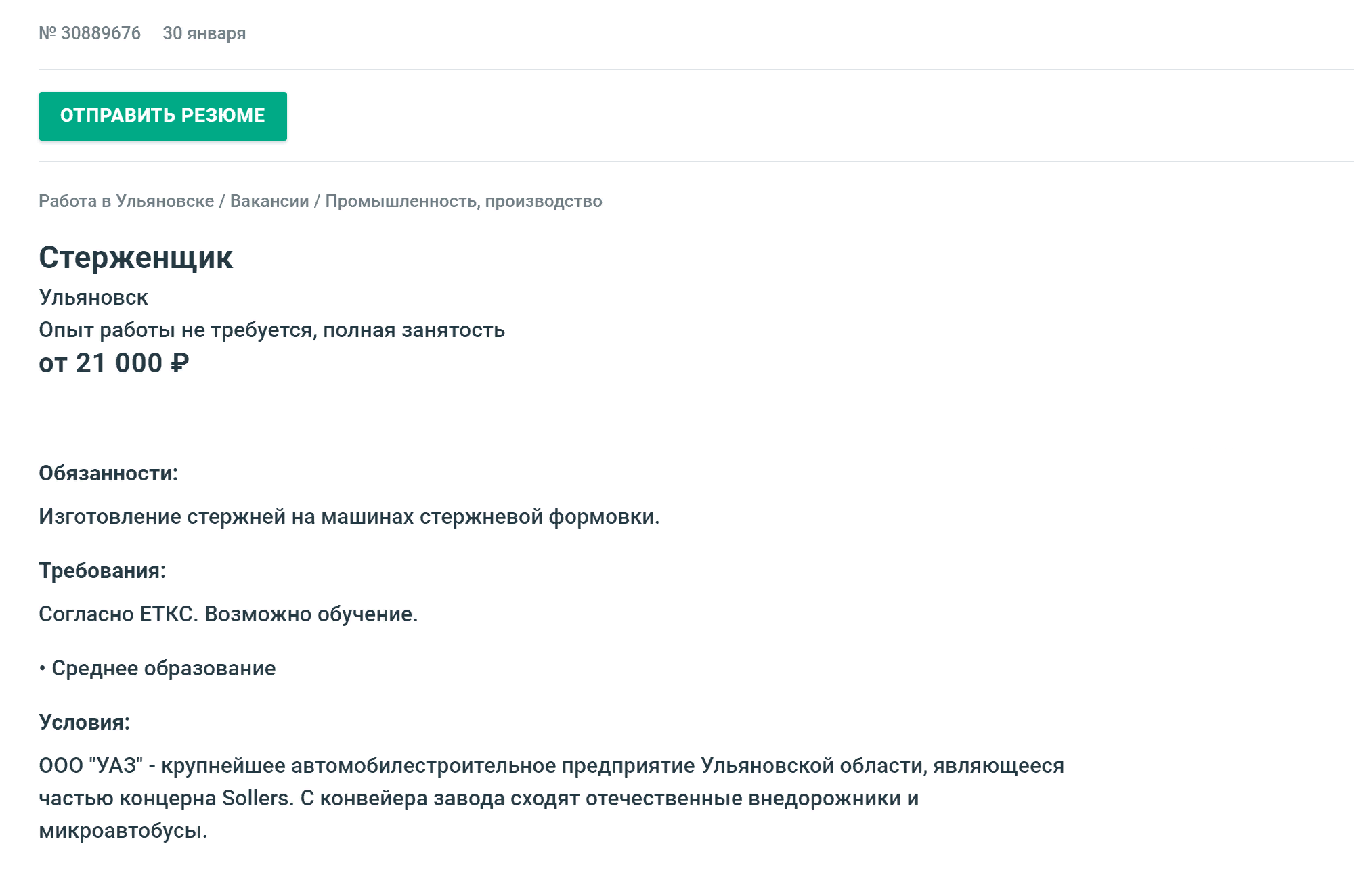Click the ООО "УАЗ" company name
This screenshot has width=1354, height=896.
[91, 765]
